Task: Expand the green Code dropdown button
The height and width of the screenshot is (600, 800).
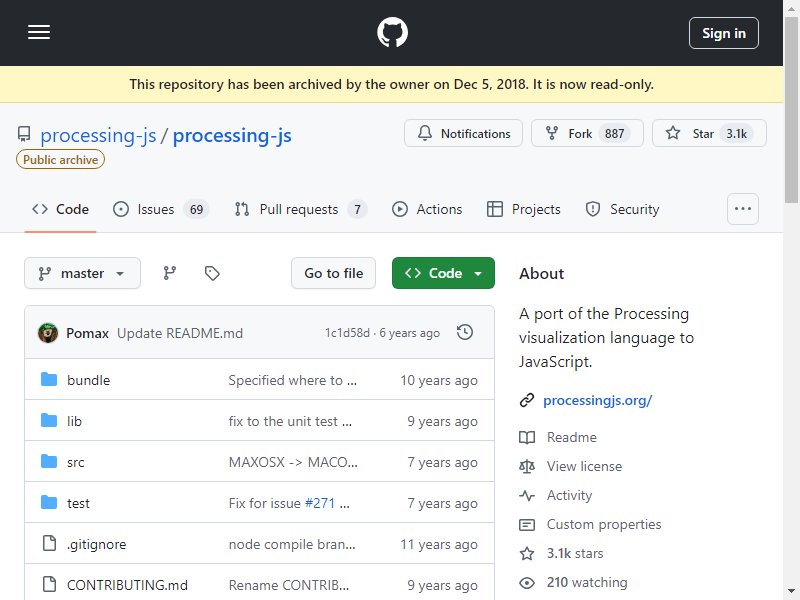Action: coord(443,273)
